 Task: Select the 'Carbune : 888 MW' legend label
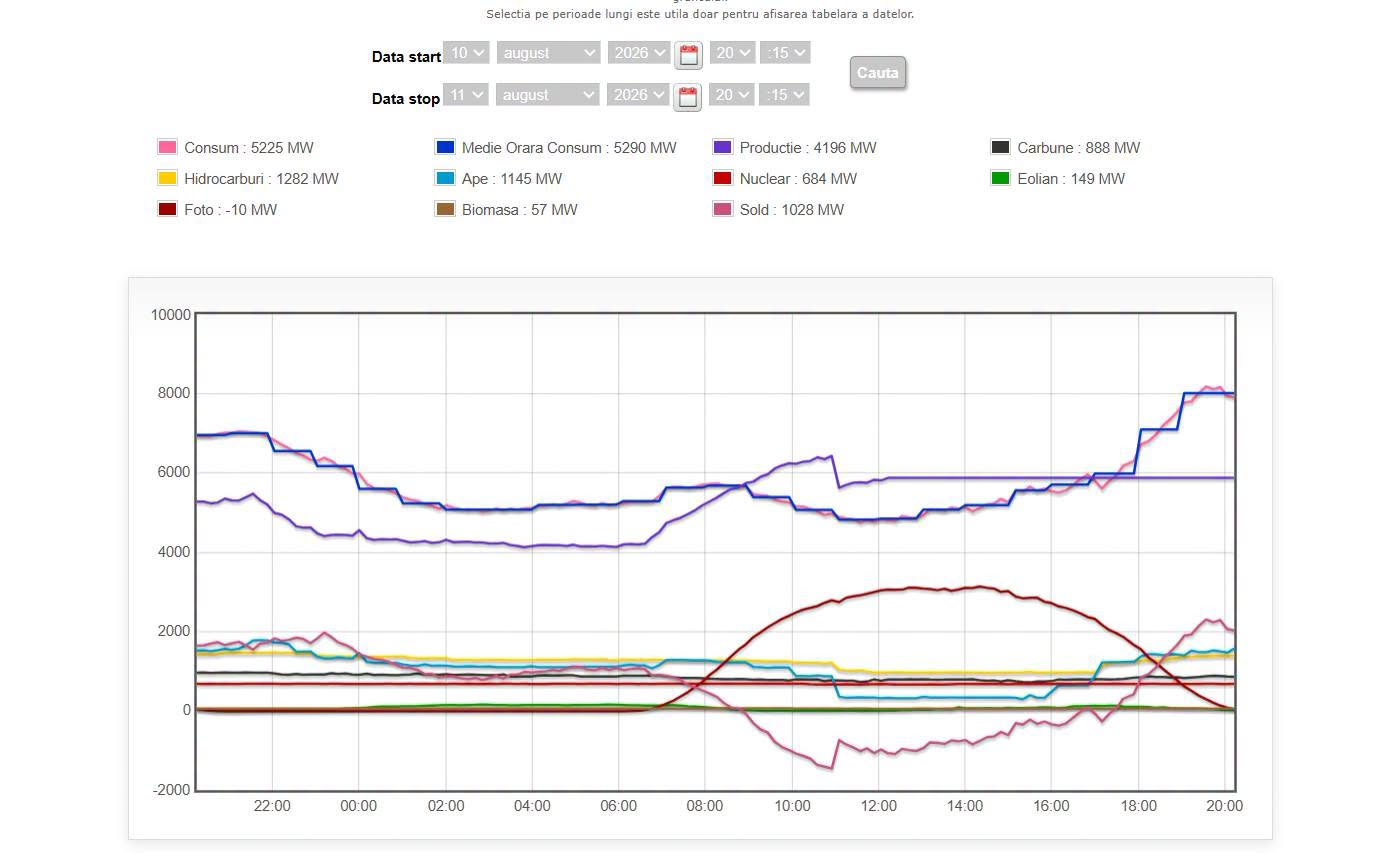[x=1079, y=148]
